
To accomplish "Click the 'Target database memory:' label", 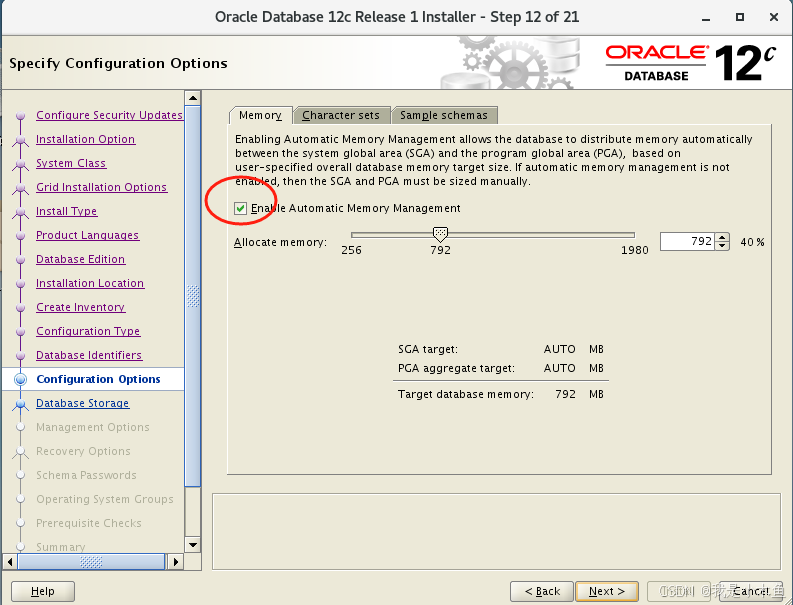I will tap(466, 395).
